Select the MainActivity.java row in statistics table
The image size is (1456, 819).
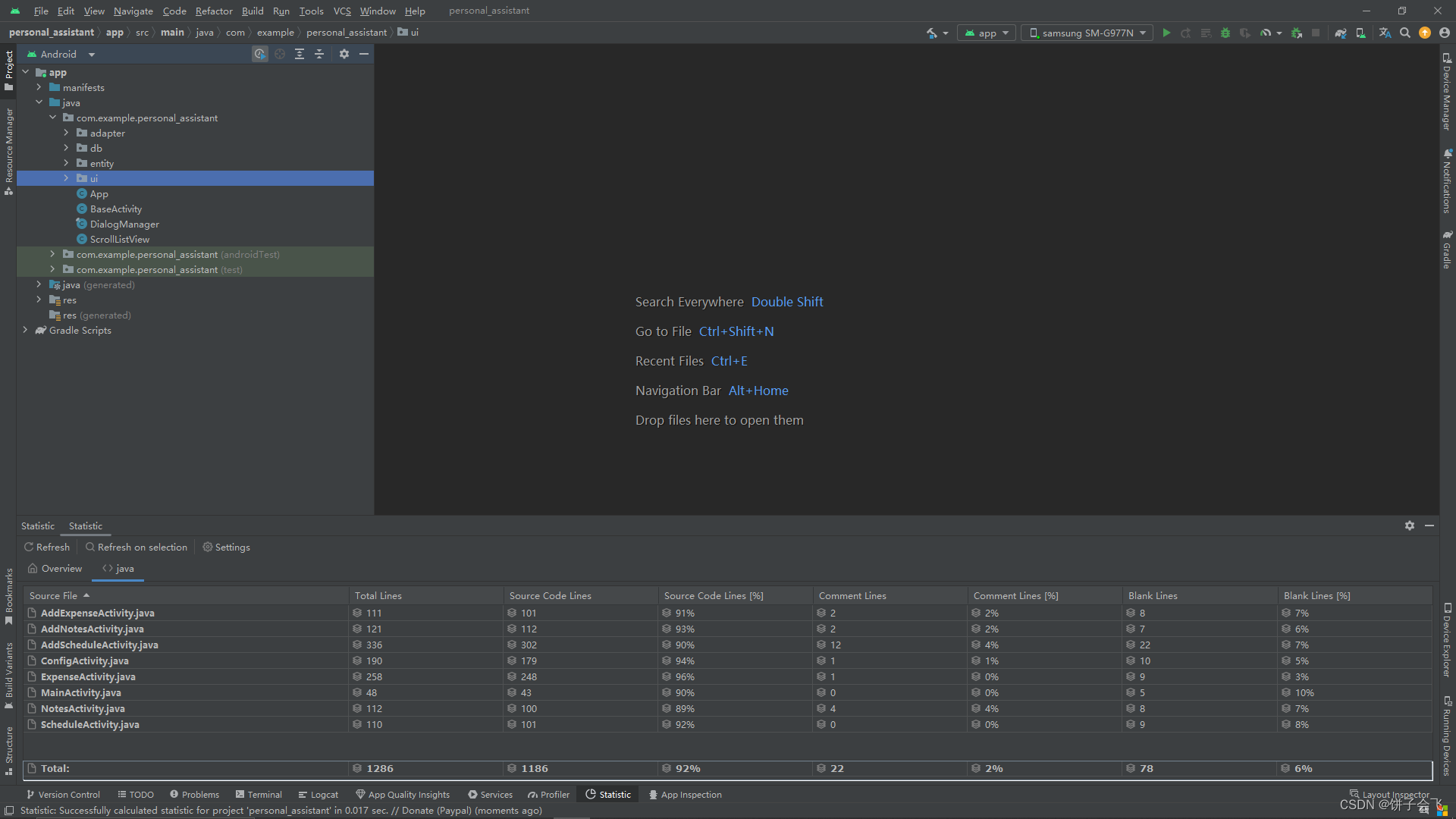pos(81,692)
